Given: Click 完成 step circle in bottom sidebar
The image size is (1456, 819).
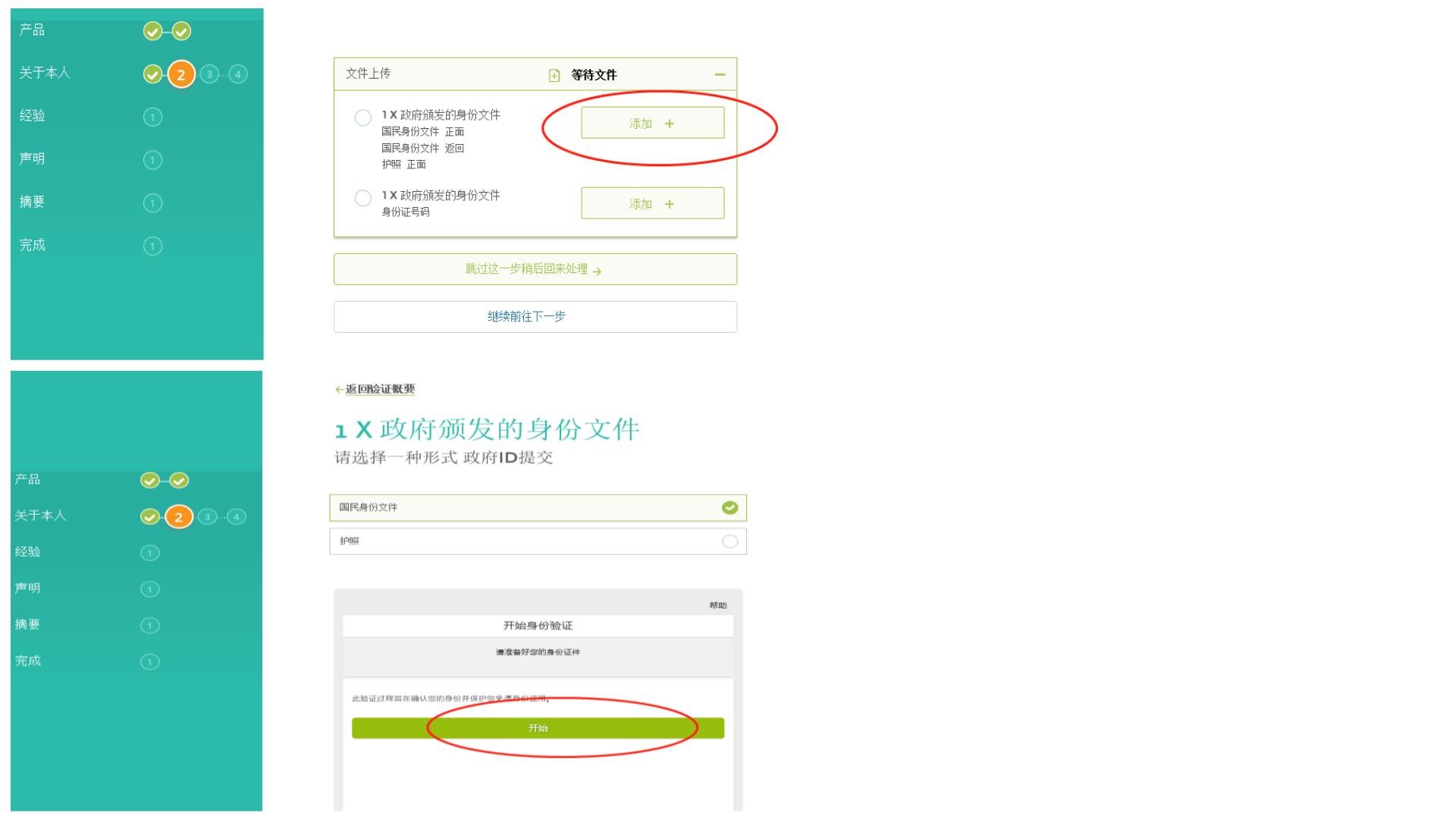Looking at the screenshot, I should coord(150,662).
